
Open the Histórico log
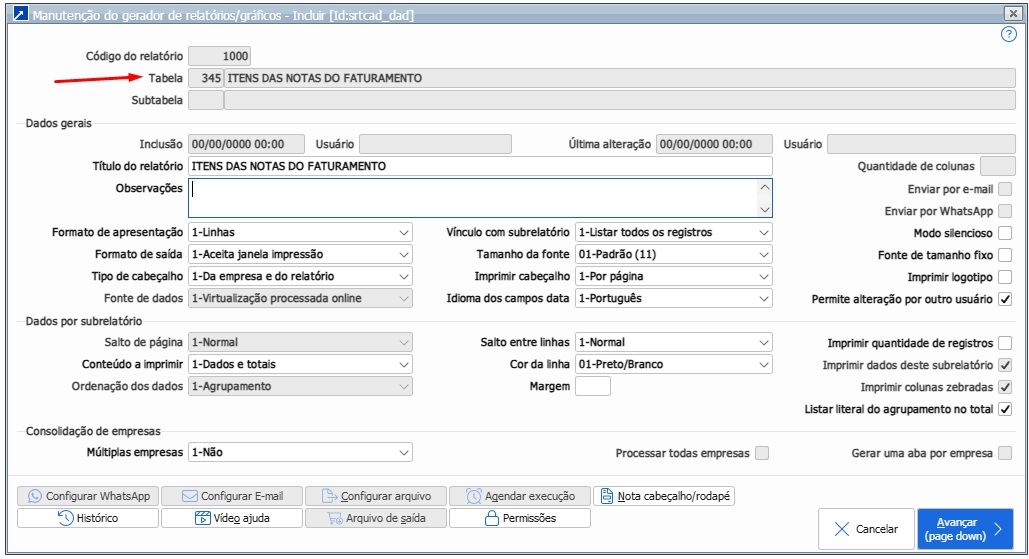click(x=88, y=518)
